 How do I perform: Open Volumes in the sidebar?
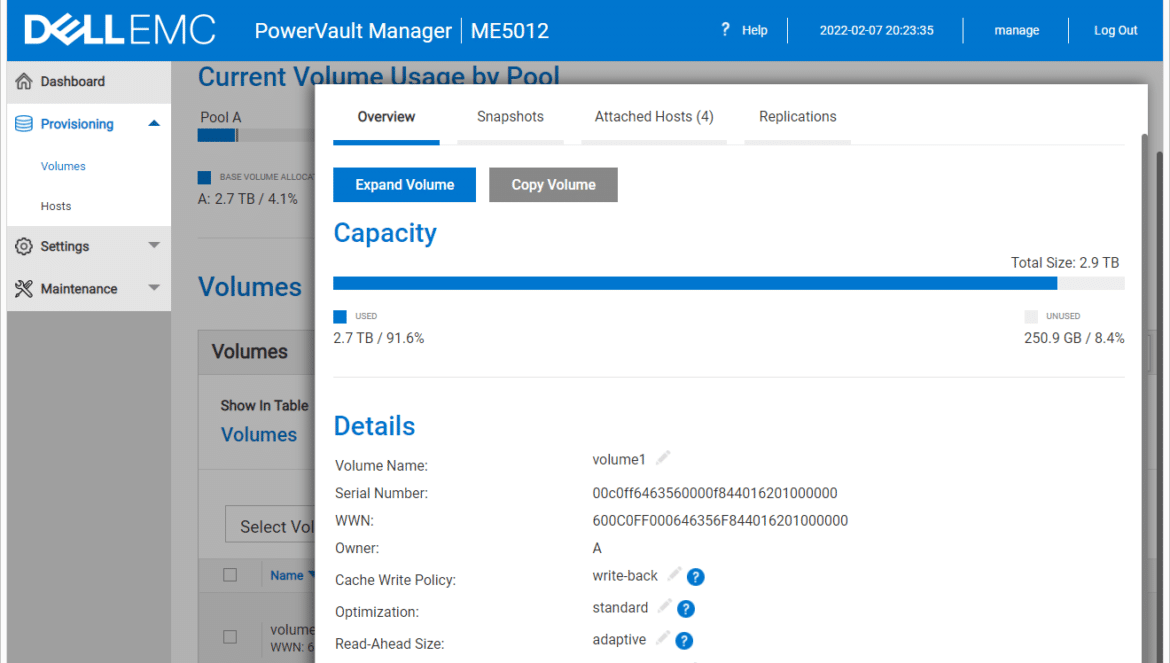pos(63,166)
